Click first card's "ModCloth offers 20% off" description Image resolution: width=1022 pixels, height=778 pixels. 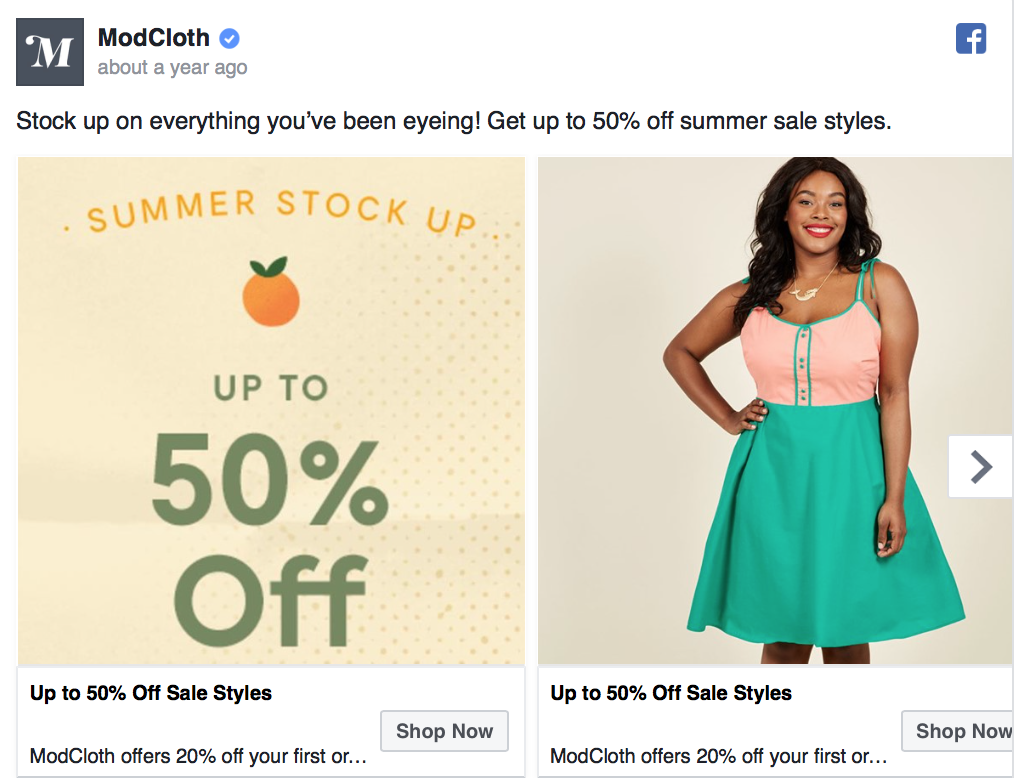[x=198, y=756]
